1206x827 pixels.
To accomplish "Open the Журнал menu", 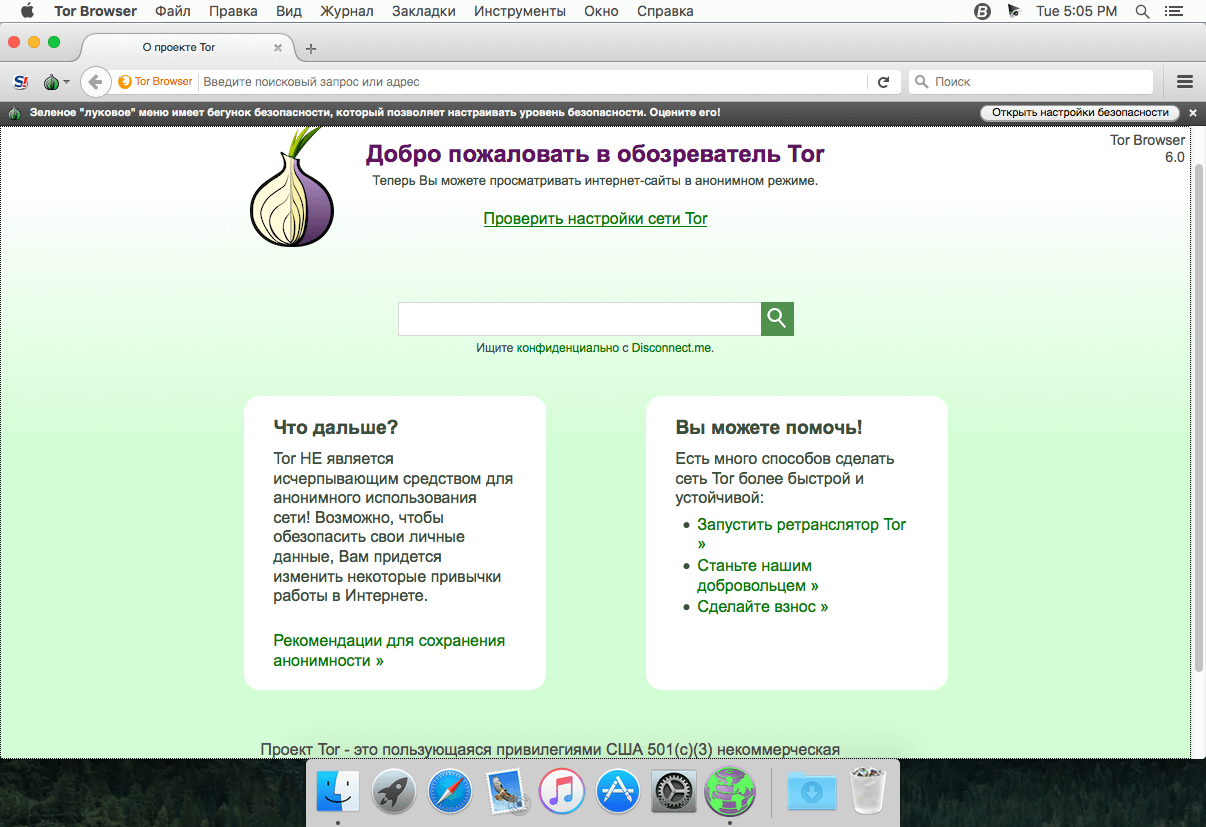I will pyautogui.click(x=346, y=11).
